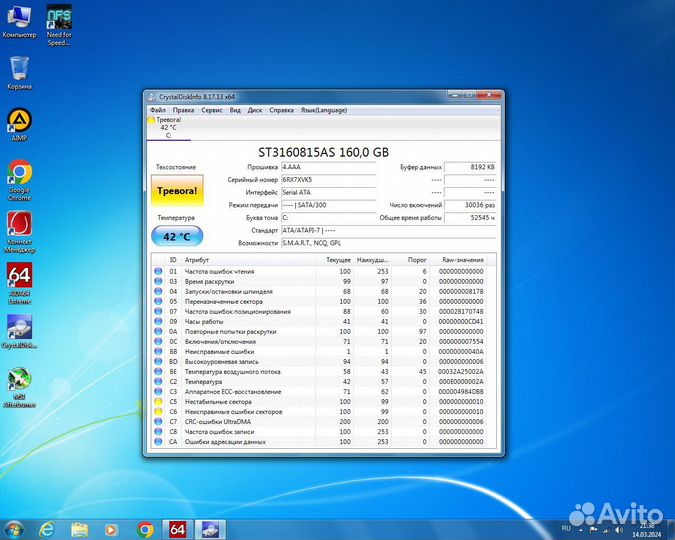Click the yellow status icon for Нестабильные сектора
This screenshot has width=675, height=540.
tap(157, 401)
